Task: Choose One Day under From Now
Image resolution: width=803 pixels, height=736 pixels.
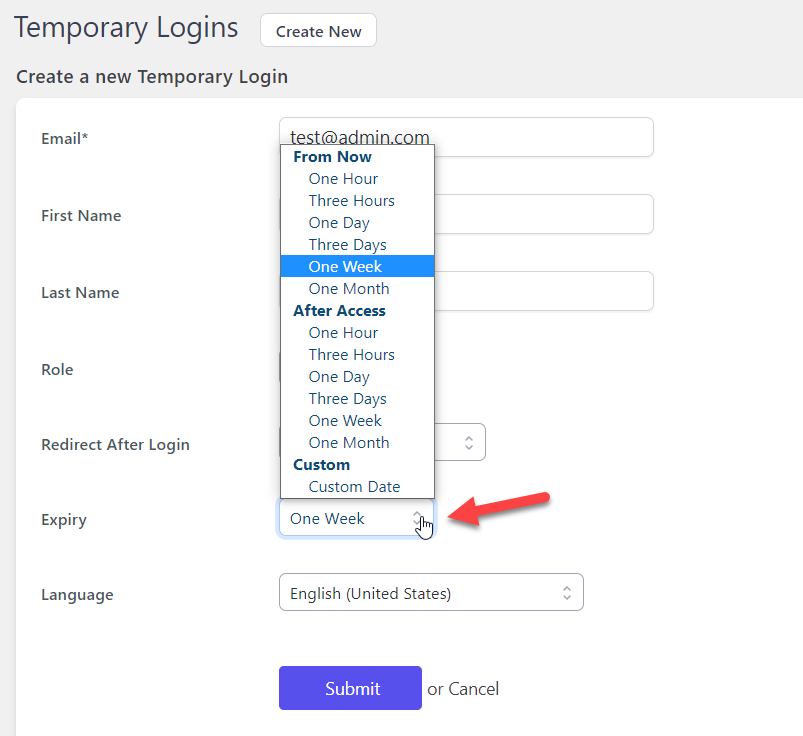Action: (x=357, y=223)
